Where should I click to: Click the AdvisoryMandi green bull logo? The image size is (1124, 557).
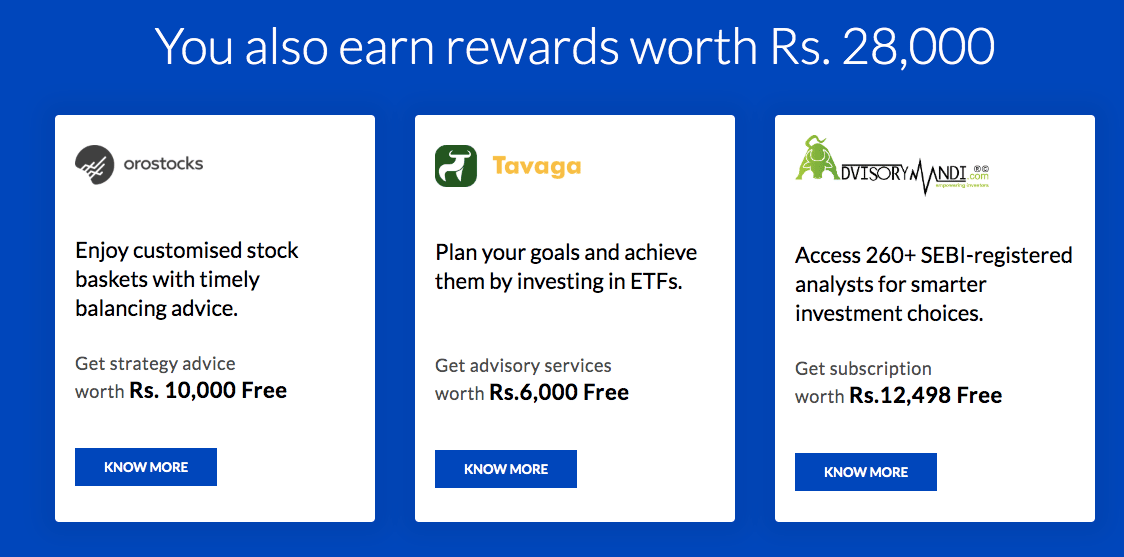(819, 160)
